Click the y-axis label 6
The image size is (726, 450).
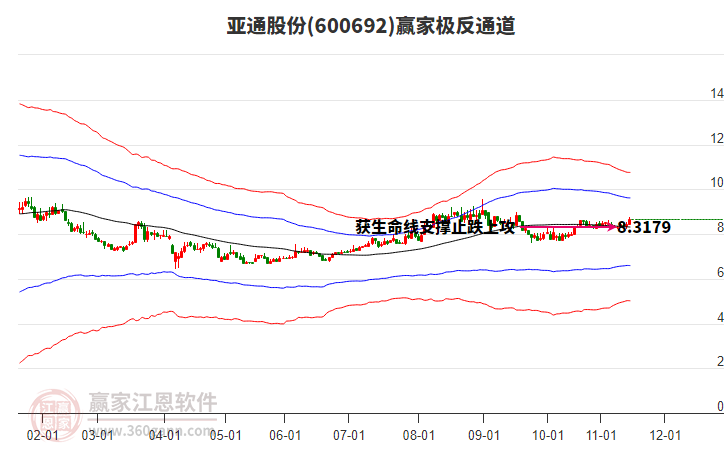click(720, 272)
